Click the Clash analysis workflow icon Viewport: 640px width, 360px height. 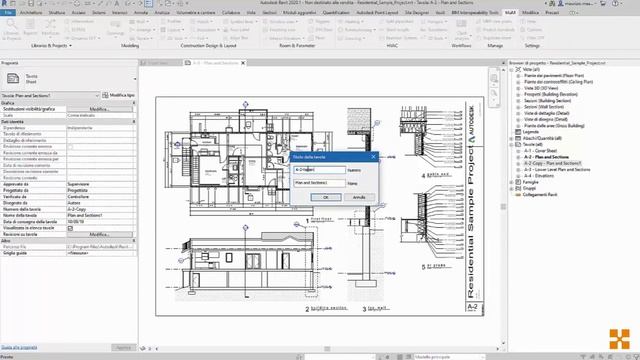pyautogui.click(x=462, y=29)
